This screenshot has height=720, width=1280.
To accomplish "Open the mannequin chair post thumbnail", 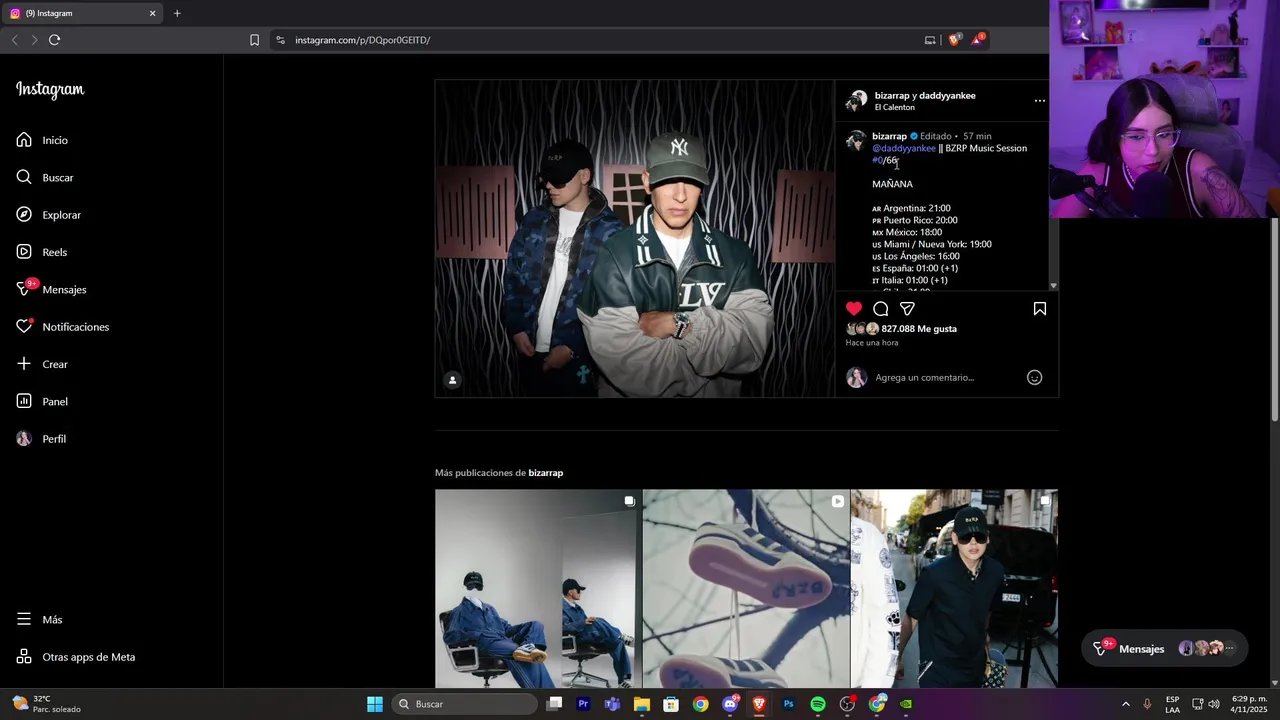I will click(x=537, y=588).
